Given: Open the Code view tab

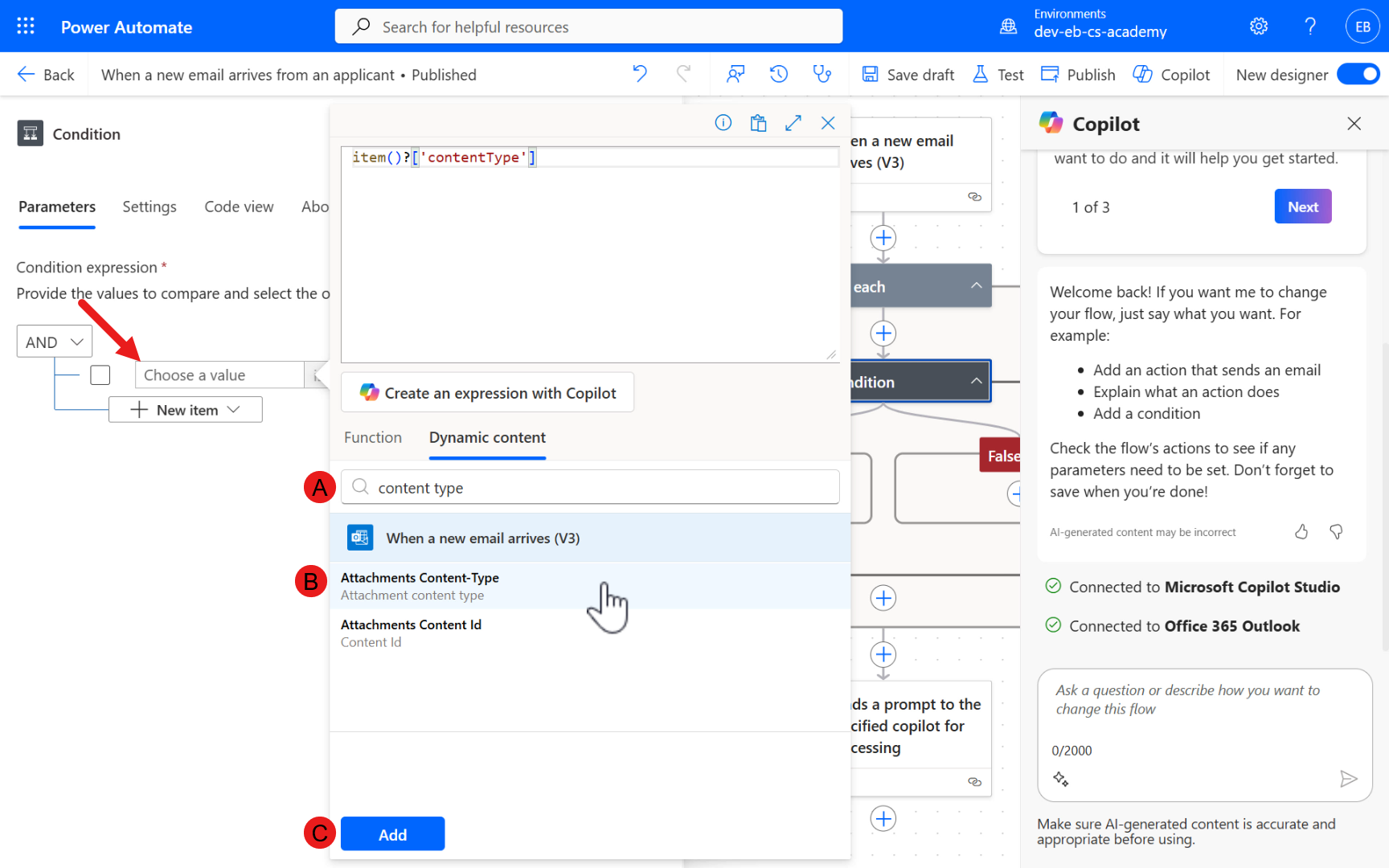Looking at the screenshot, I should pos(239,207).
